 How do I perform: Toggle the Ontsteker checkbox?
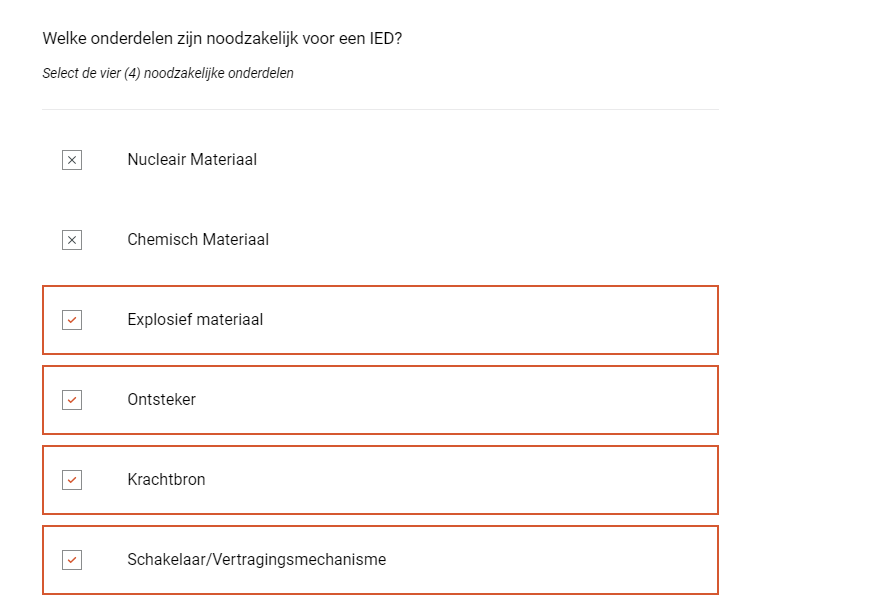[x=72, y=400]
